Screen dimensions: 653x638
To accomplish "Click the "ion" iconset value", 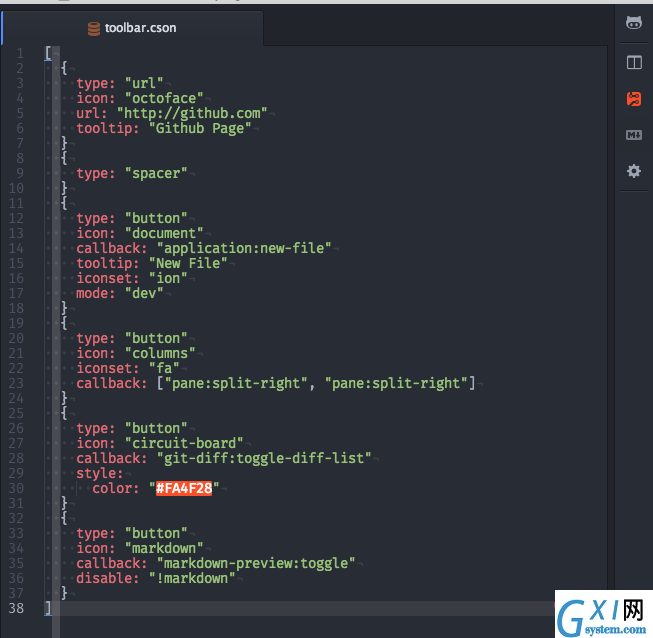I will (x=168, y=278).
